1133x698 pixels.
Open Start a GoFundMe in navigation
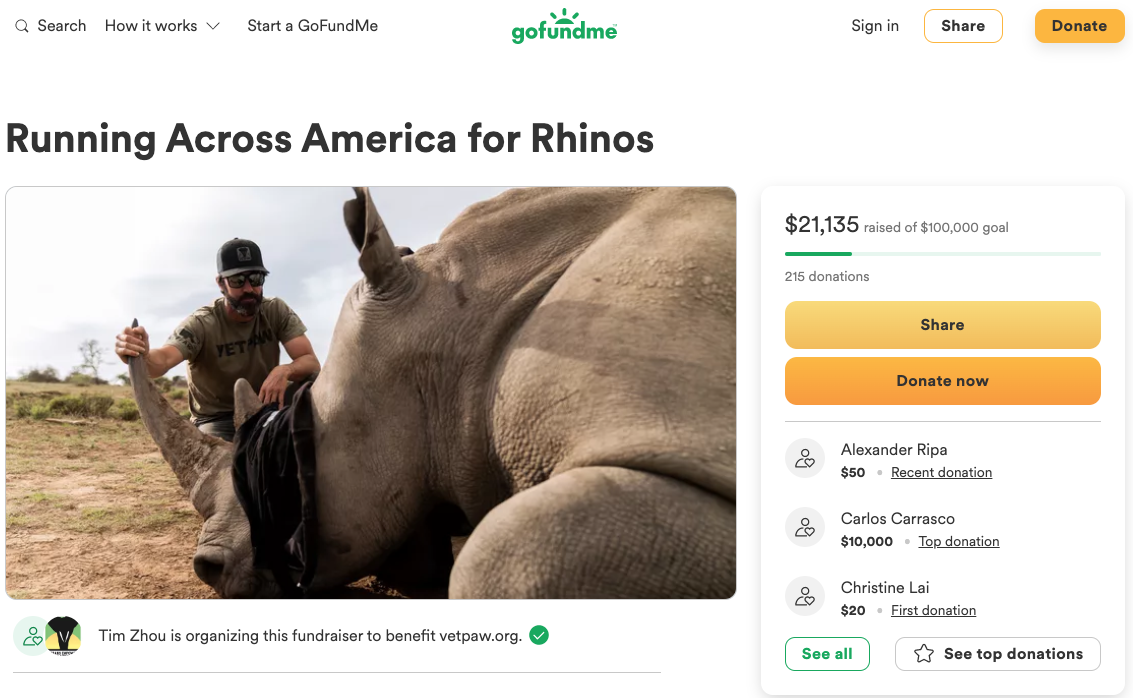pyautogui.click(x=312, y=26)
